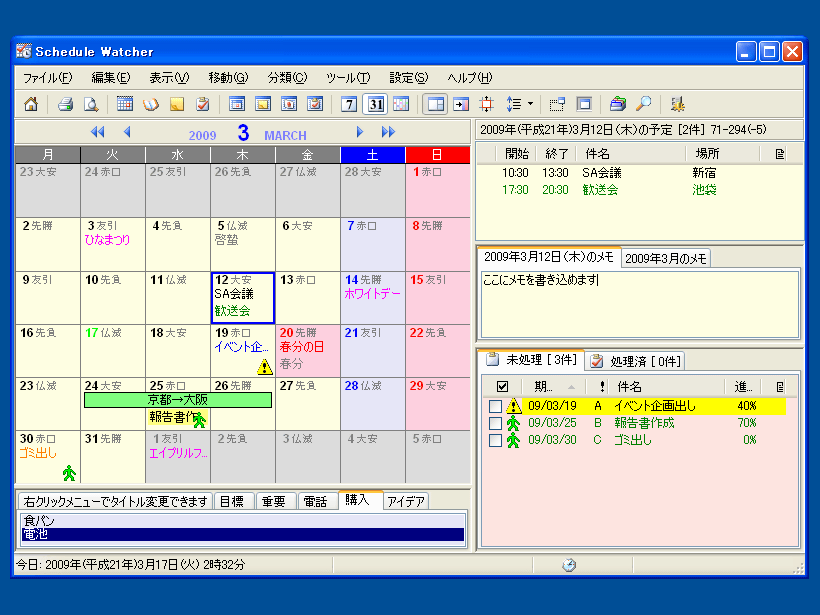Click the clipboard checkmark toolbar icon
Screen dimensions: 820x615
click(203, 104)
